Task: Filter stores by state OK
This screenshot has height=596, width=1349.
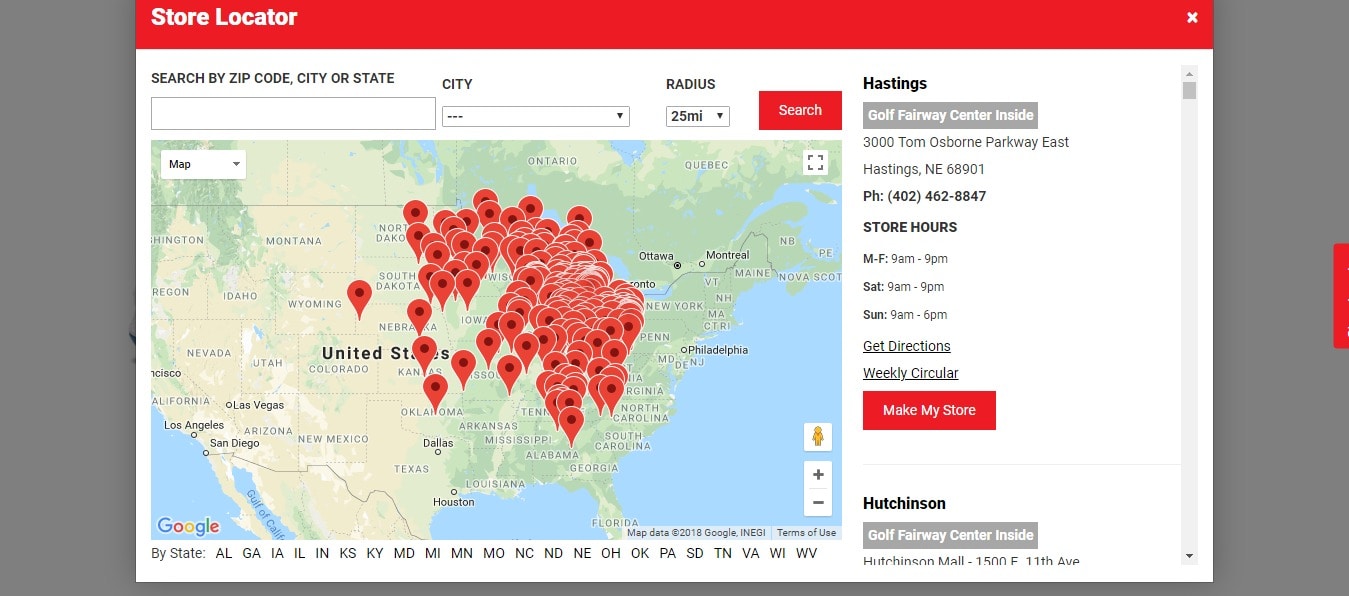Action: 640,553
